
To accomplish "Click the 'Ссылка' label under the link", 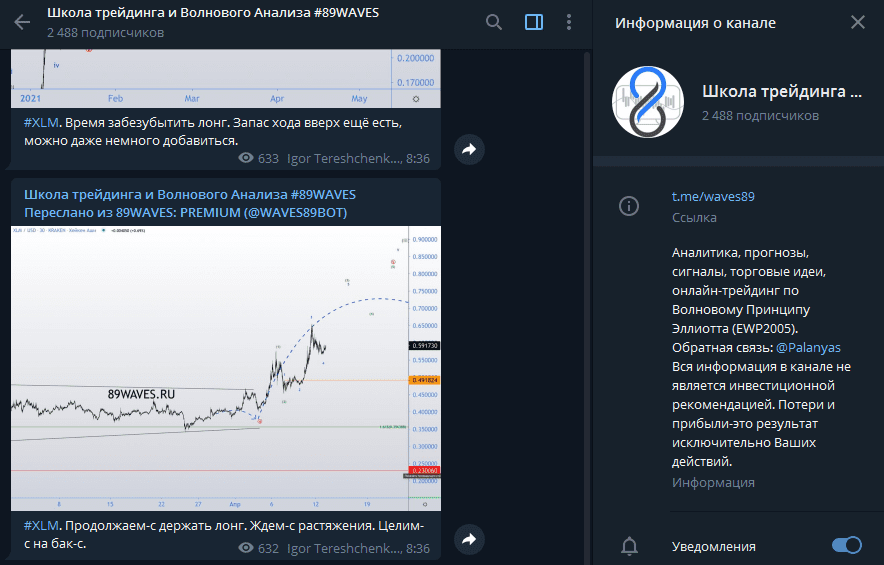I will (694, 218).
